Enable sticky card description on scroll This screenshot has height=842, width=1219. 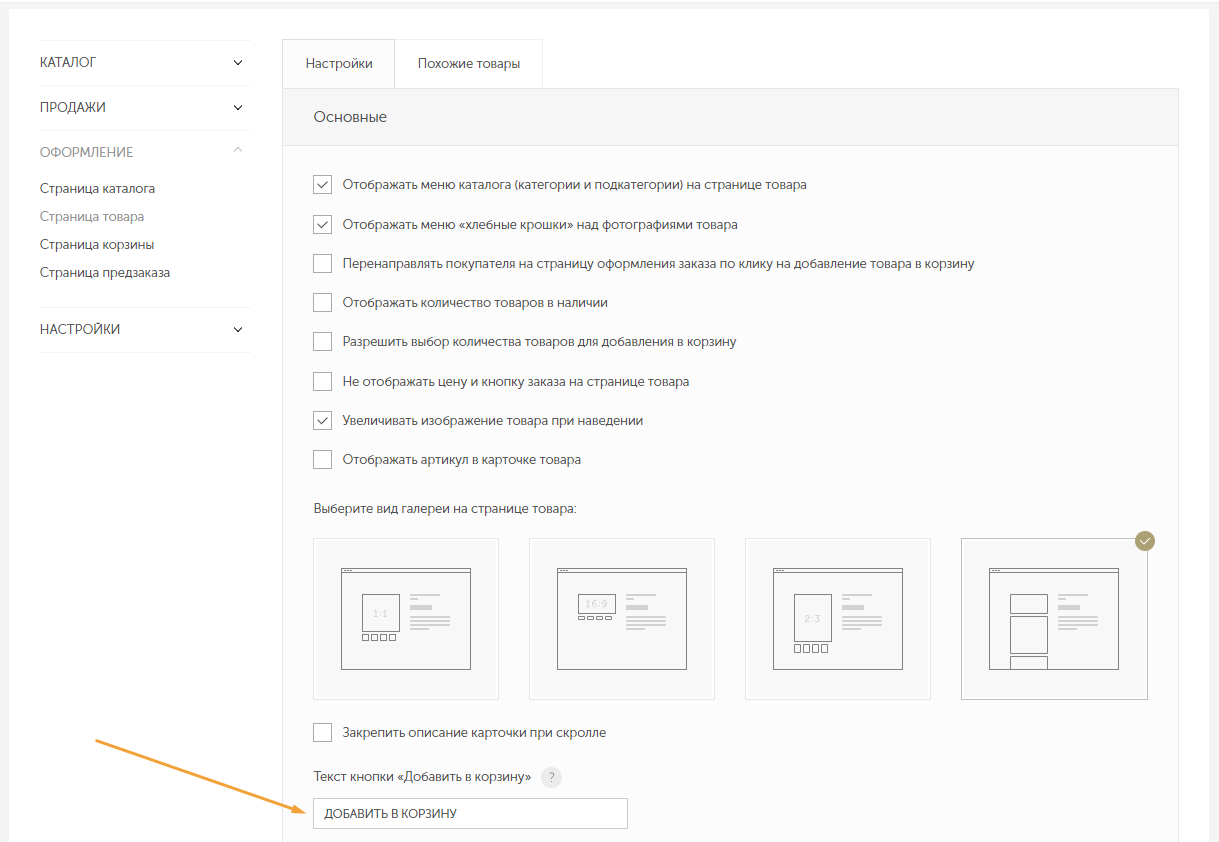pos(322,732)
